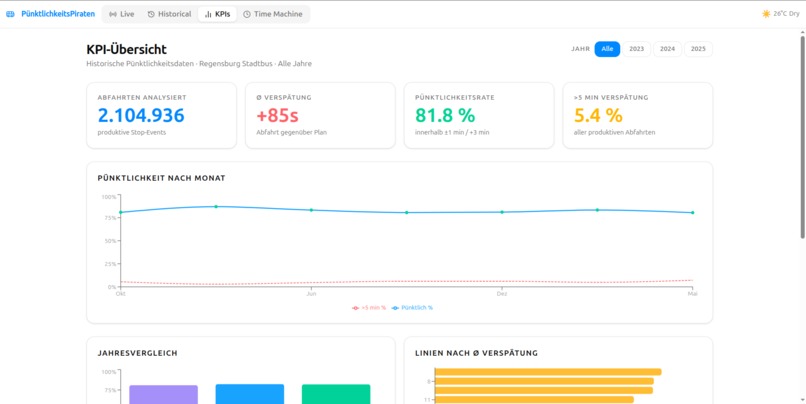Screen dimensions: 806x404
Task: Toggle the >5 min % legend entry
Action: click(x=369, y=308)
